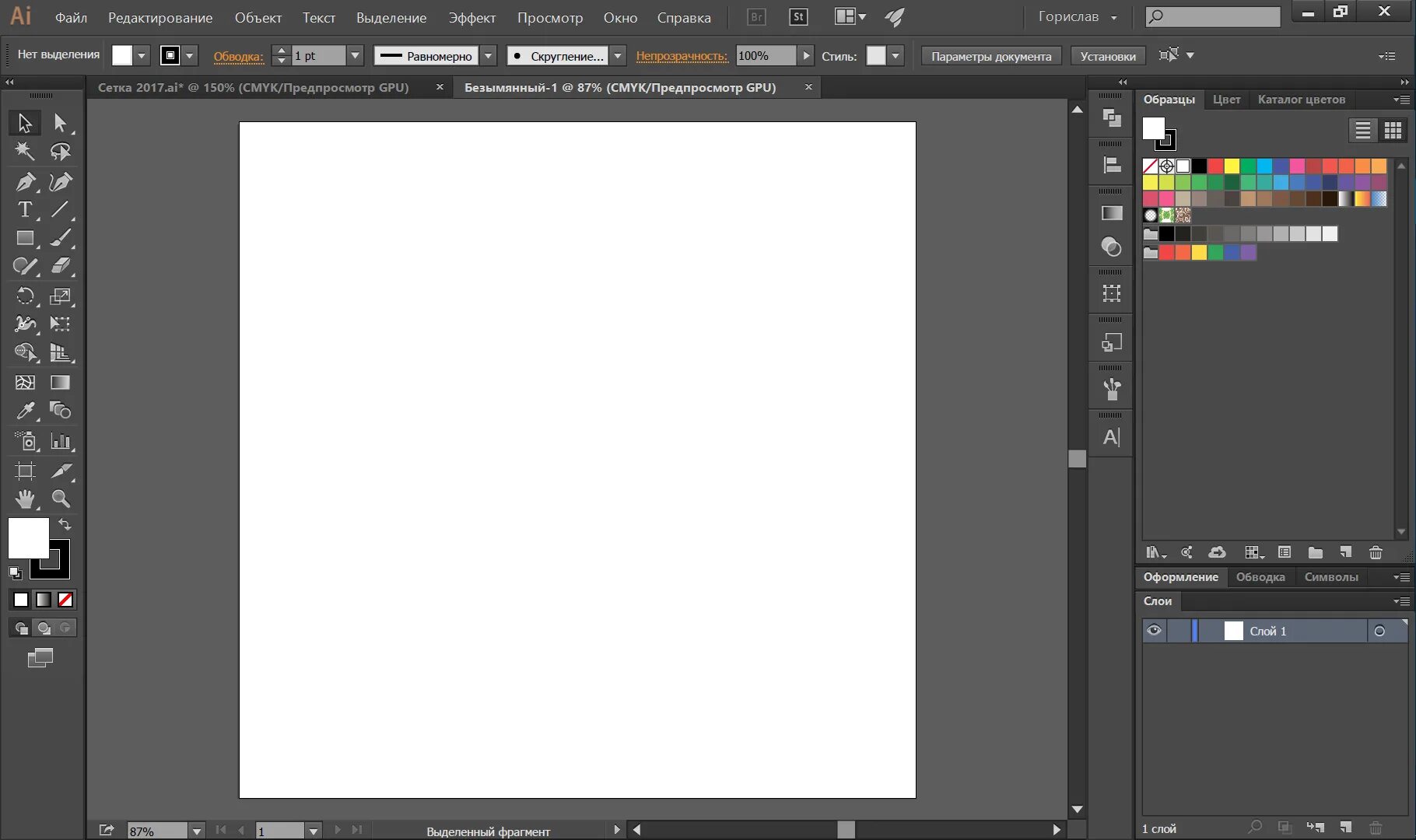
Task: Click Установки button
Action: [x=1108, y=56]
